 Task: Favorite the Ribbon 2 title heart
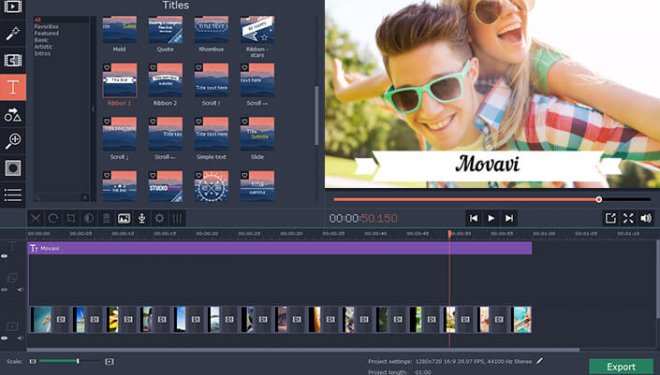point(153,67)
